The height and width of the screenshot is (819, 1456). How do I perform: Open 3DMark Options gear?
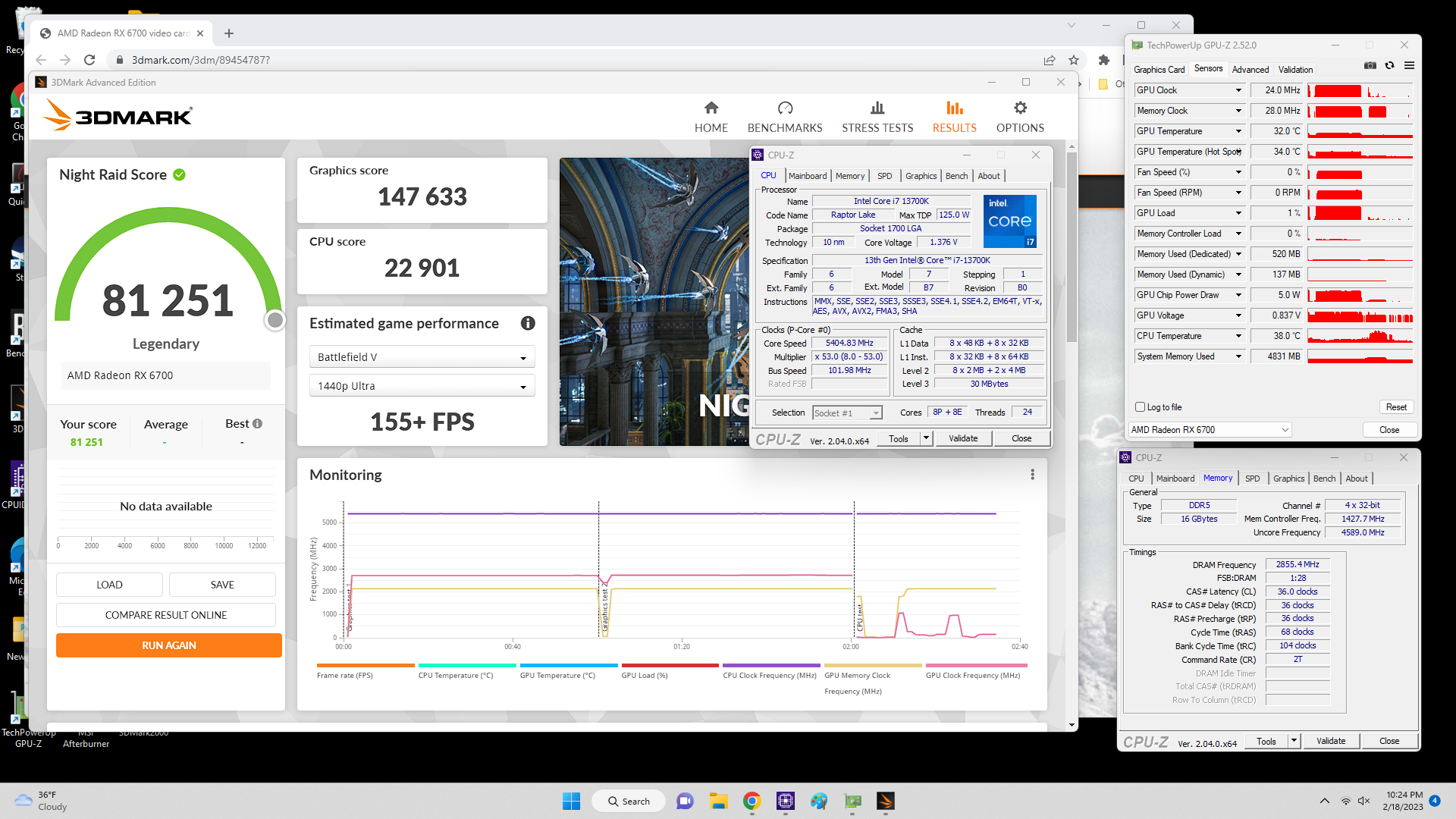coord(1020,118)
